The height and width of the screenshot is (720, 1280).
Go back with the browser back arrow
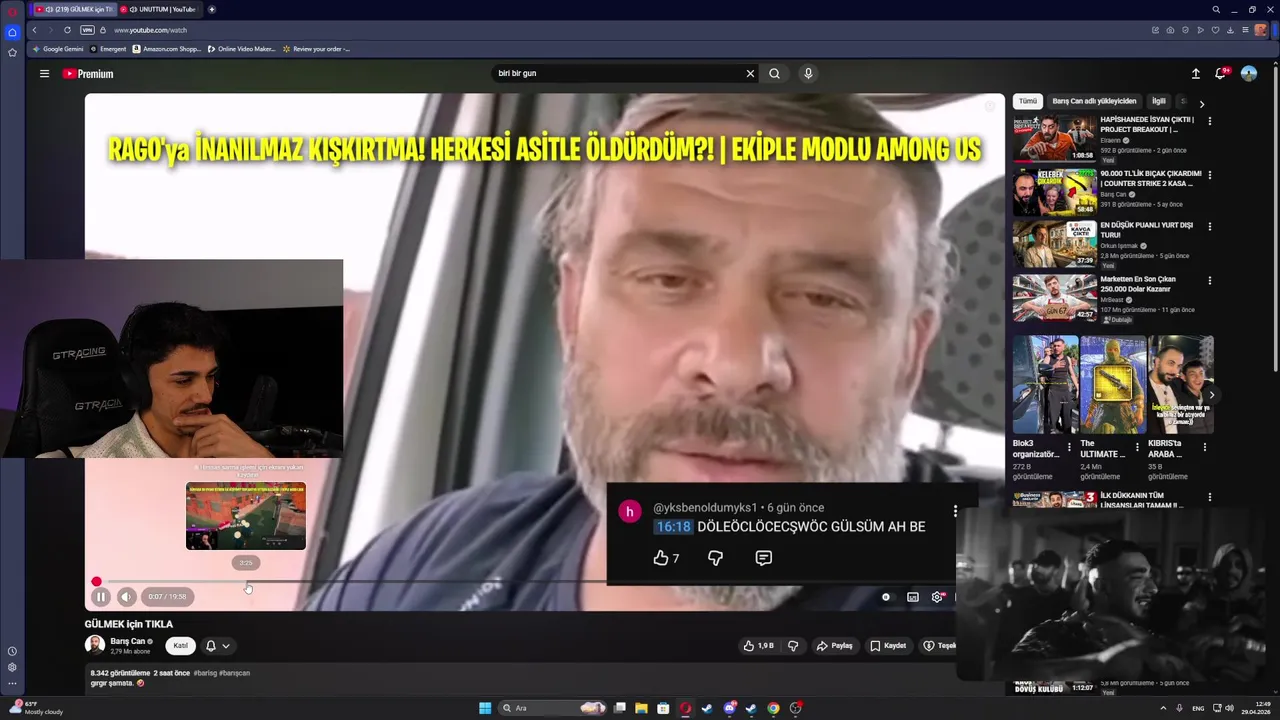tap(34, 30)
